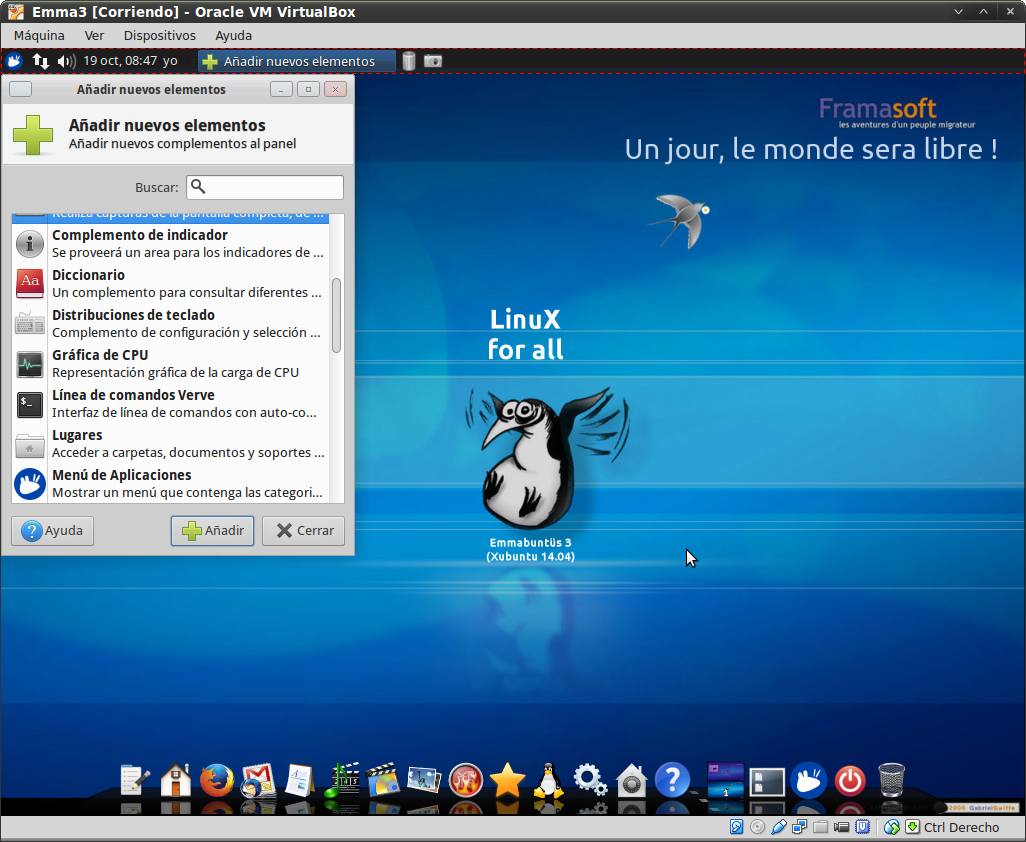Click the yellow star icon in dock

coord(507,780)
